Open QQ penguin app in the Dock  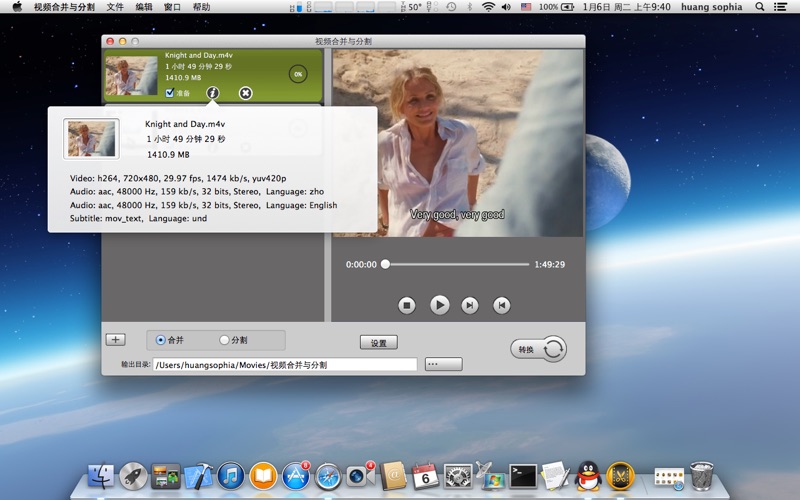point(588,476)
